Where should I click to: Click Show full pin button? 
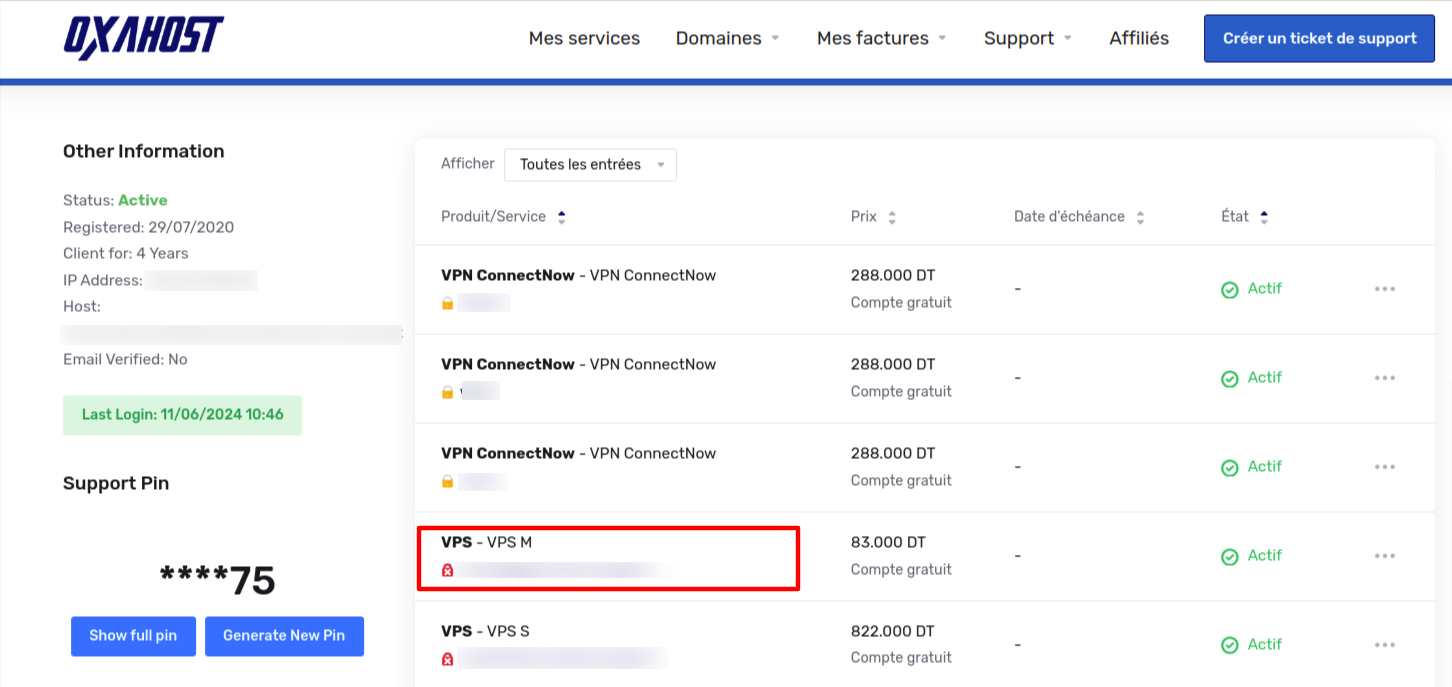pyautogui.click(x=133, y=636)
